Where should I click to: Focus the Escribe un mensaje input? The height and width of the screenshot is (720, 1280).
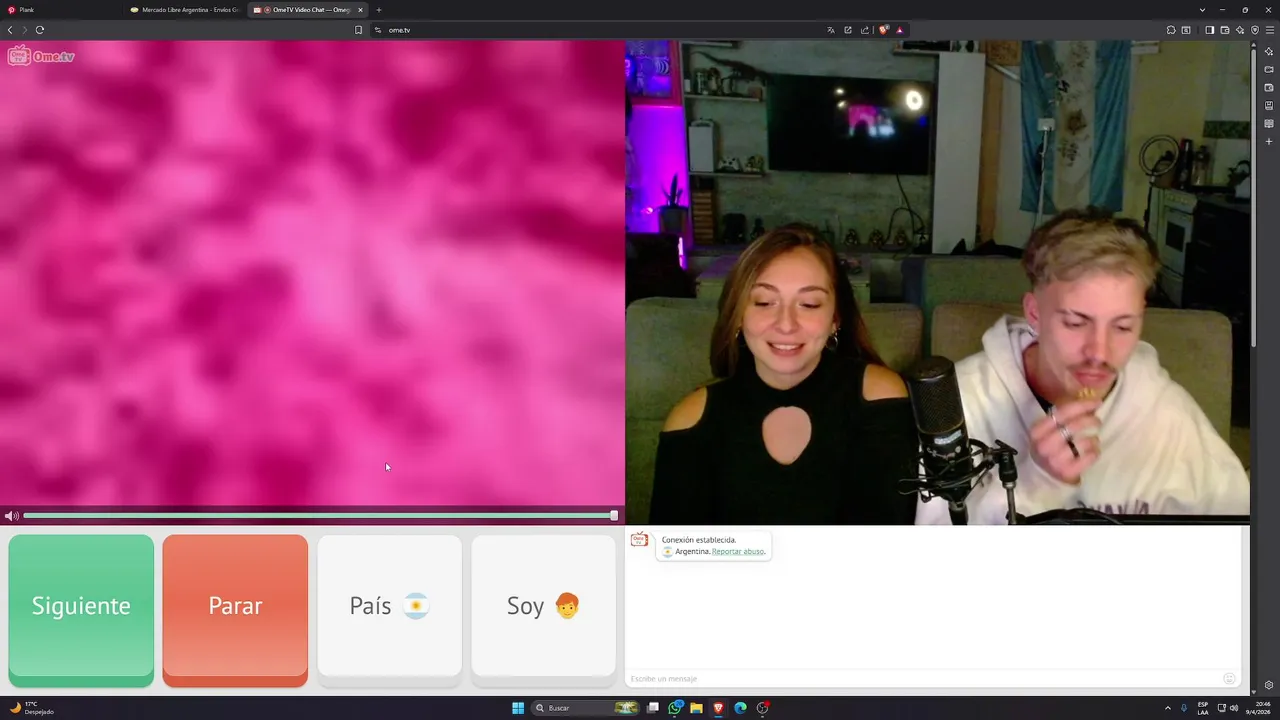(923, 679)
